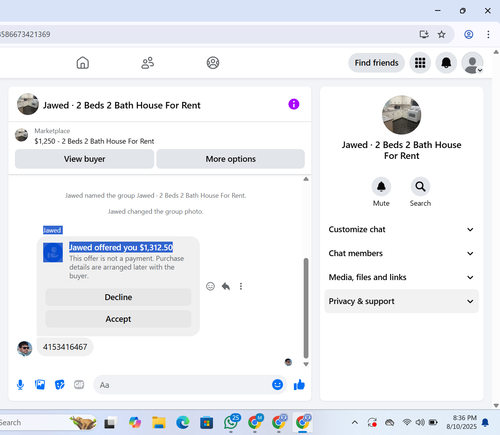Choose a sticker icon
This screenshot has width=500, height=435.
click(60, 385)
